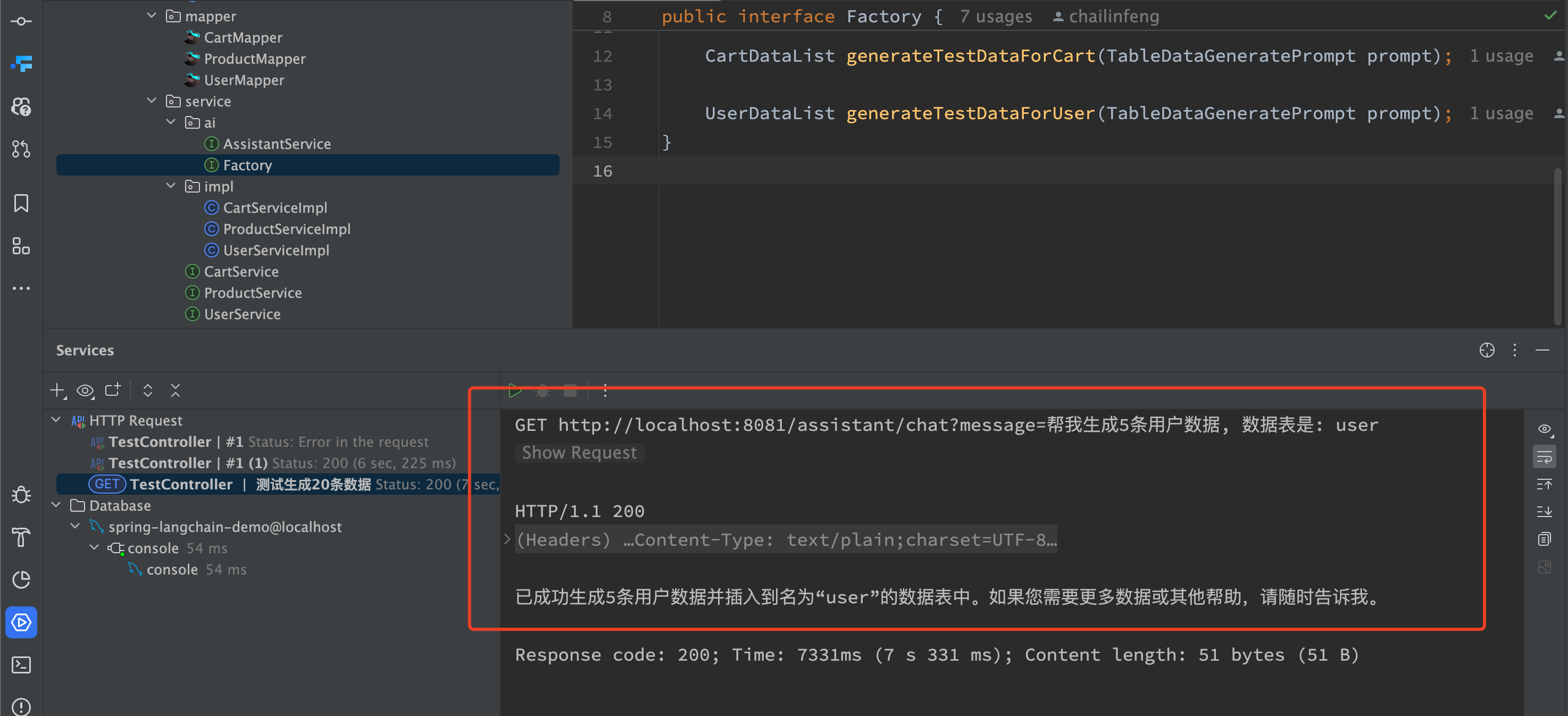Viewport: 1568px width, 716px height.
Task: Open the Build hammer tool window
Action: [x=21, y=537]
